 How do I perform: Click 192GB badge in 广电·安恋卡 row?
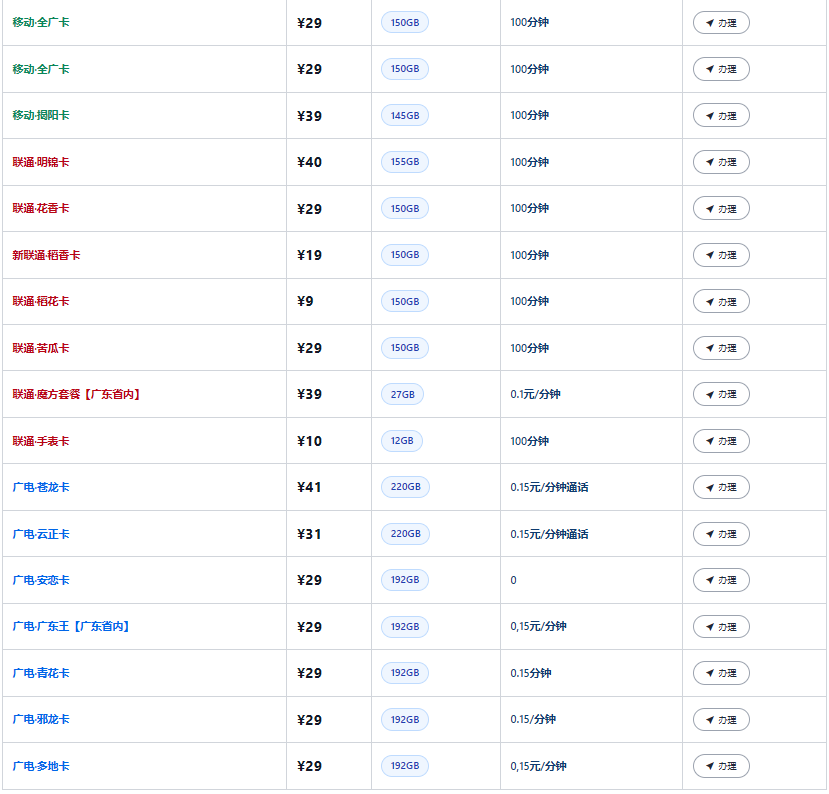coord(404,580)
